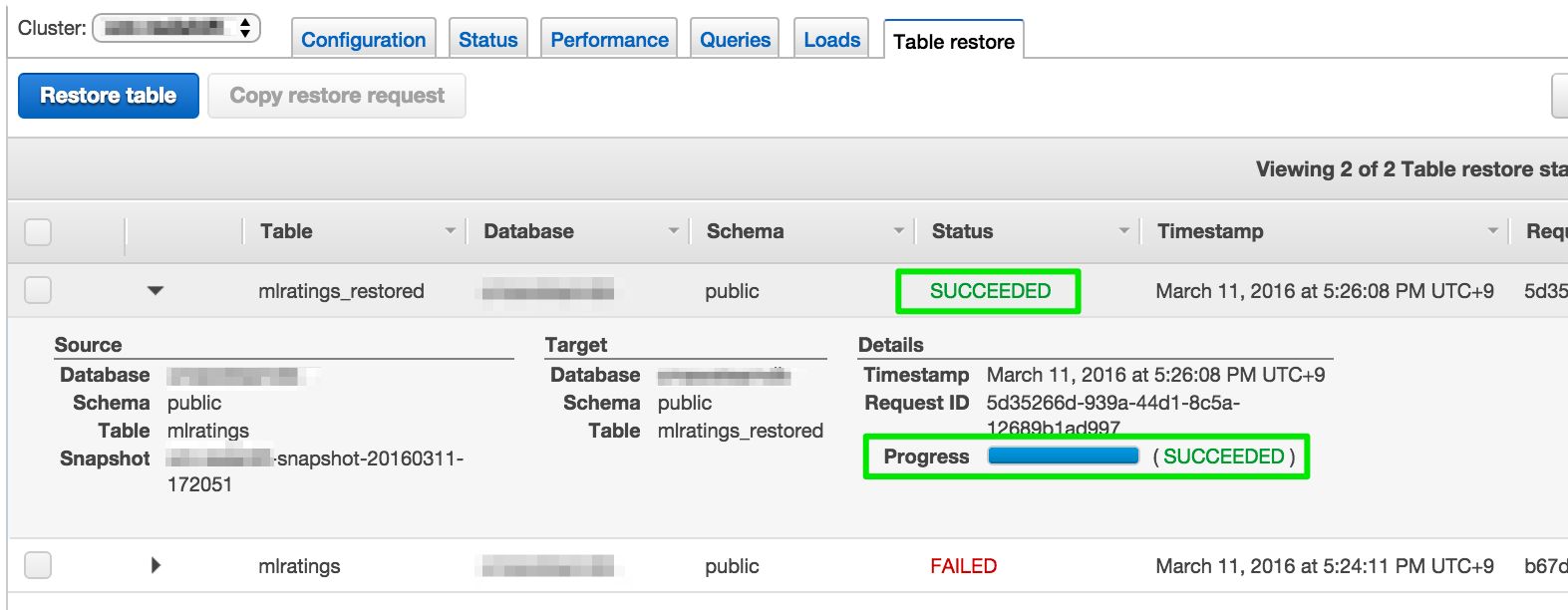Collapse the mlratings_restored row details
The width and height of the screenshot is (1568, 610).
(x=155, y=291)
